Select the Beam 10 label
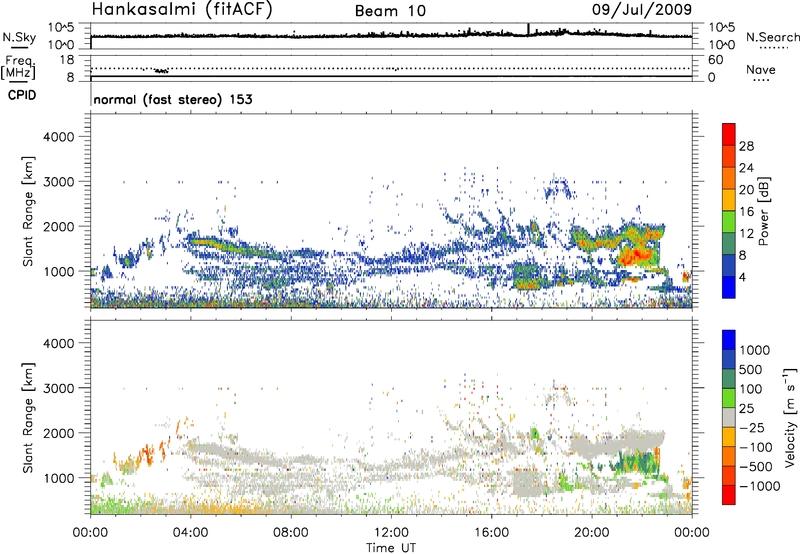This screenshot has width=800, height=554. coord(390,11)
